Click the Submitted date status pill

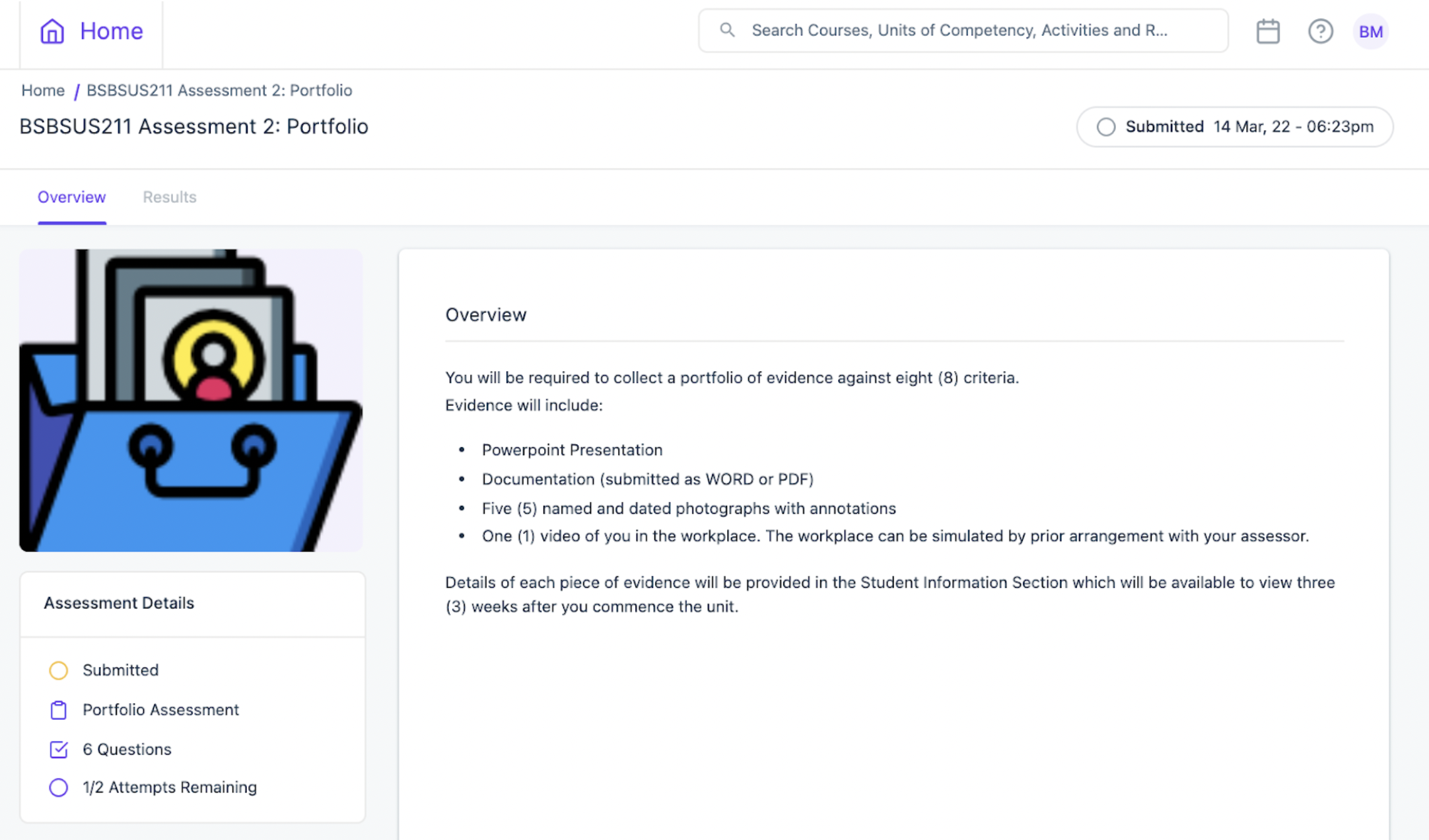pyautogui.click(x=1234, y=127)
